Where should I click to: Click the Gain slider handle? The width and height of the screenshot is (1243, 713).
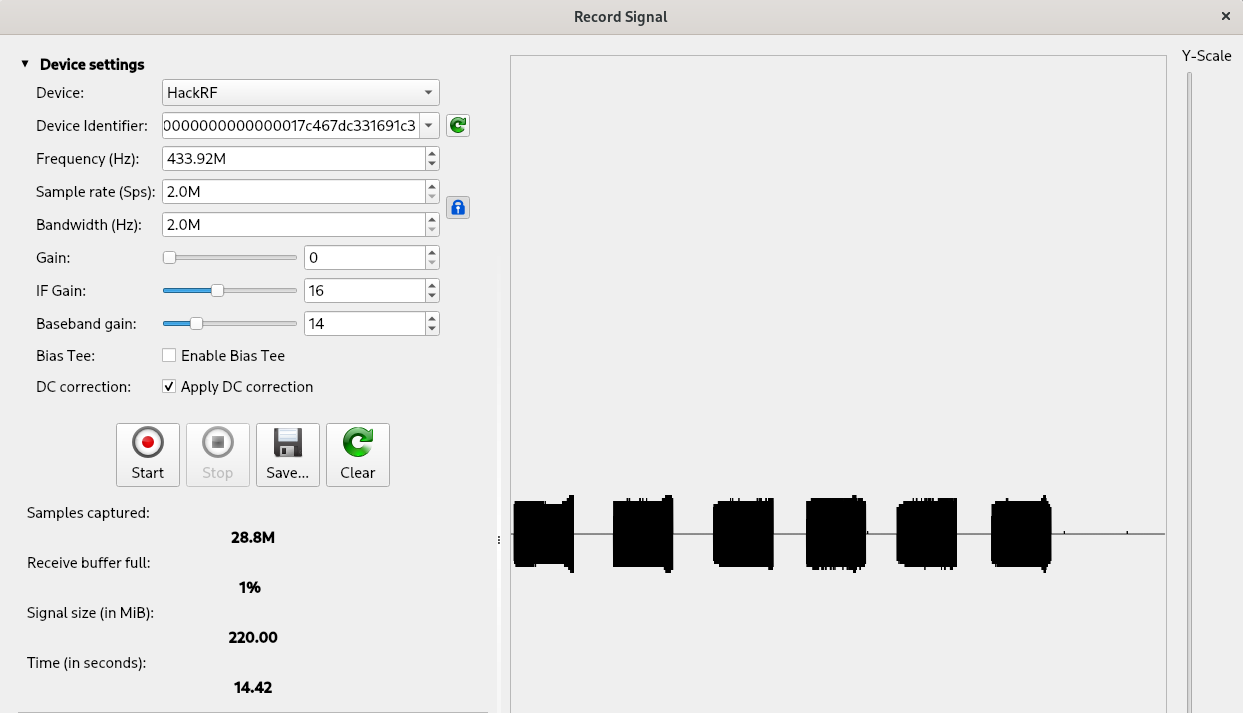(170, 258)
